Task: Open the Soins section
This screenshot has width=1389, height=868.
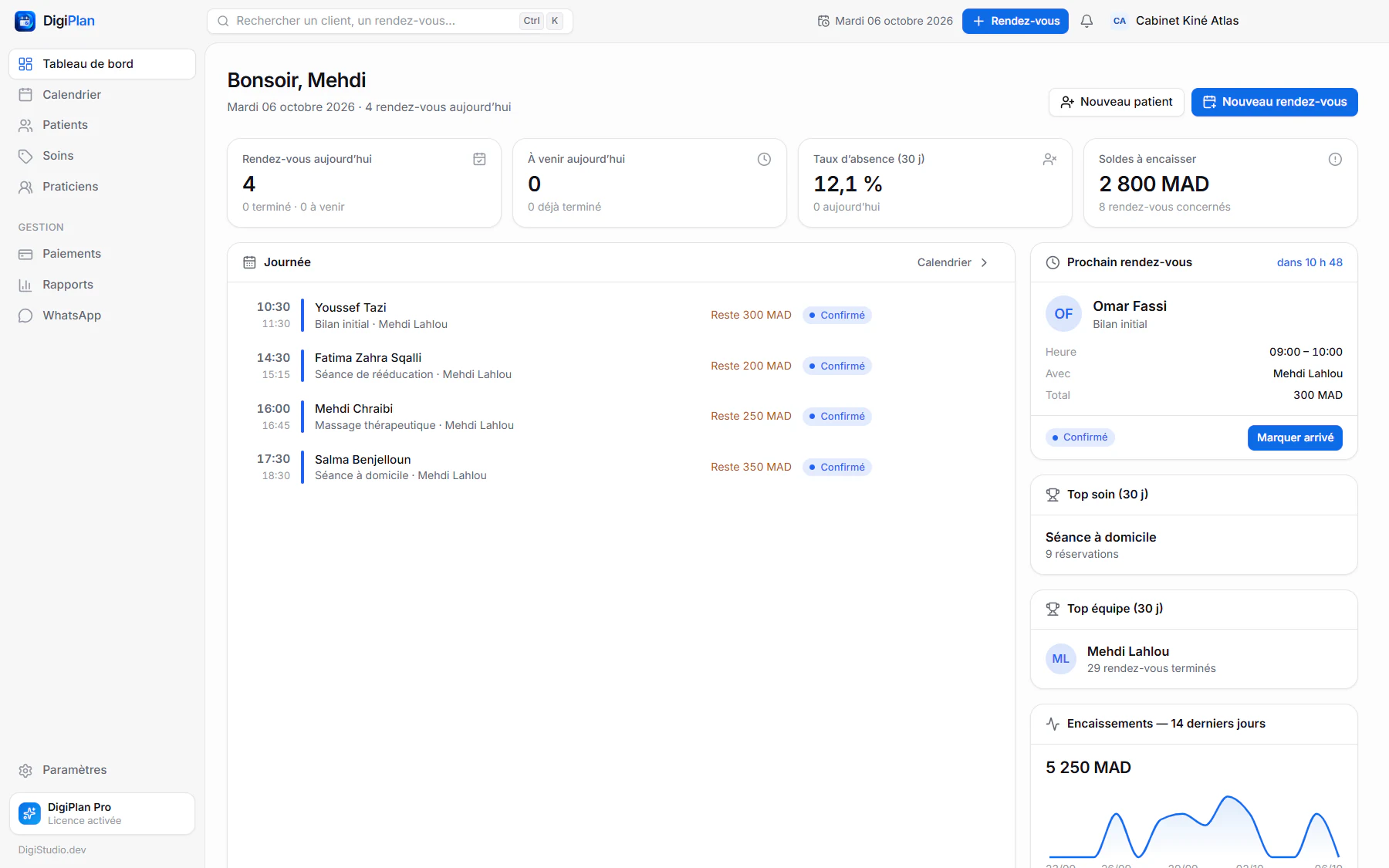Action: coord(102,156)
